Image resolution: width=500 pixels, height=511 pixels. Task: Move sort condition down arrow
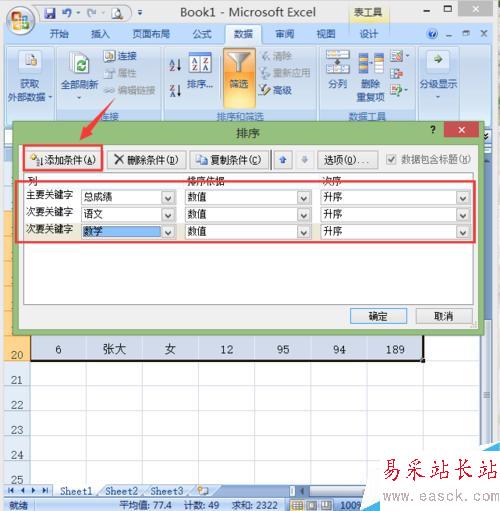[x=304, y=160]
